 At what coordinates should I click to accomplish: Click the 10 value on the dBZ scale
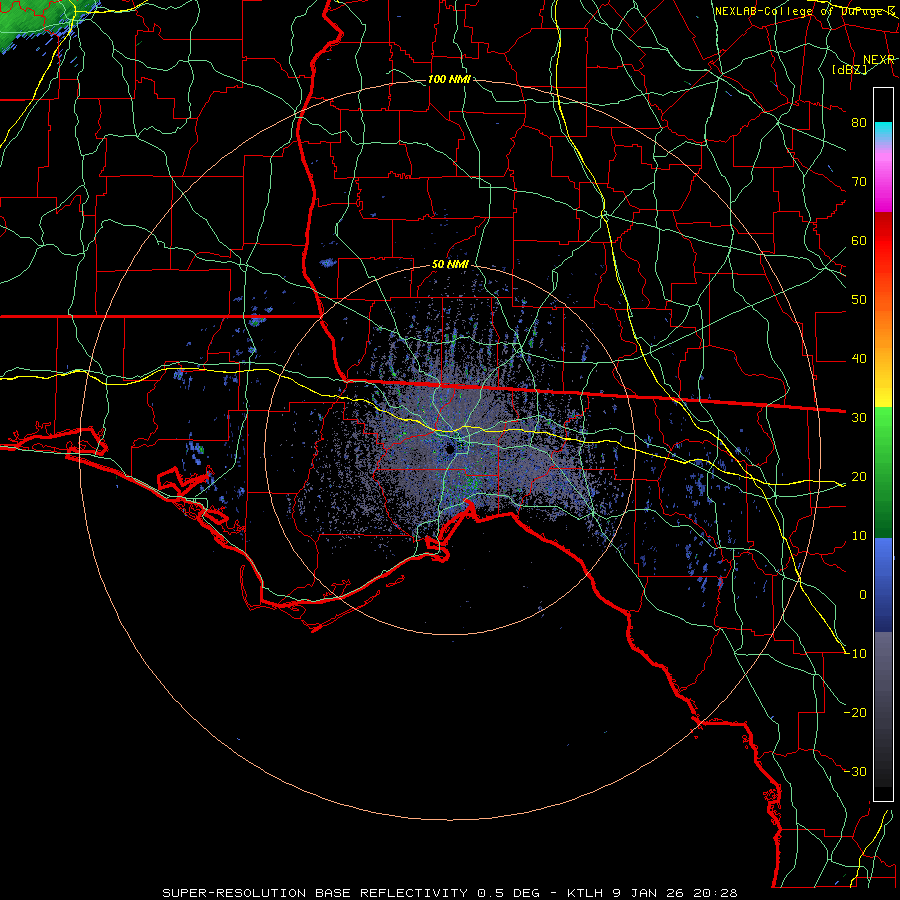(859, 536)
